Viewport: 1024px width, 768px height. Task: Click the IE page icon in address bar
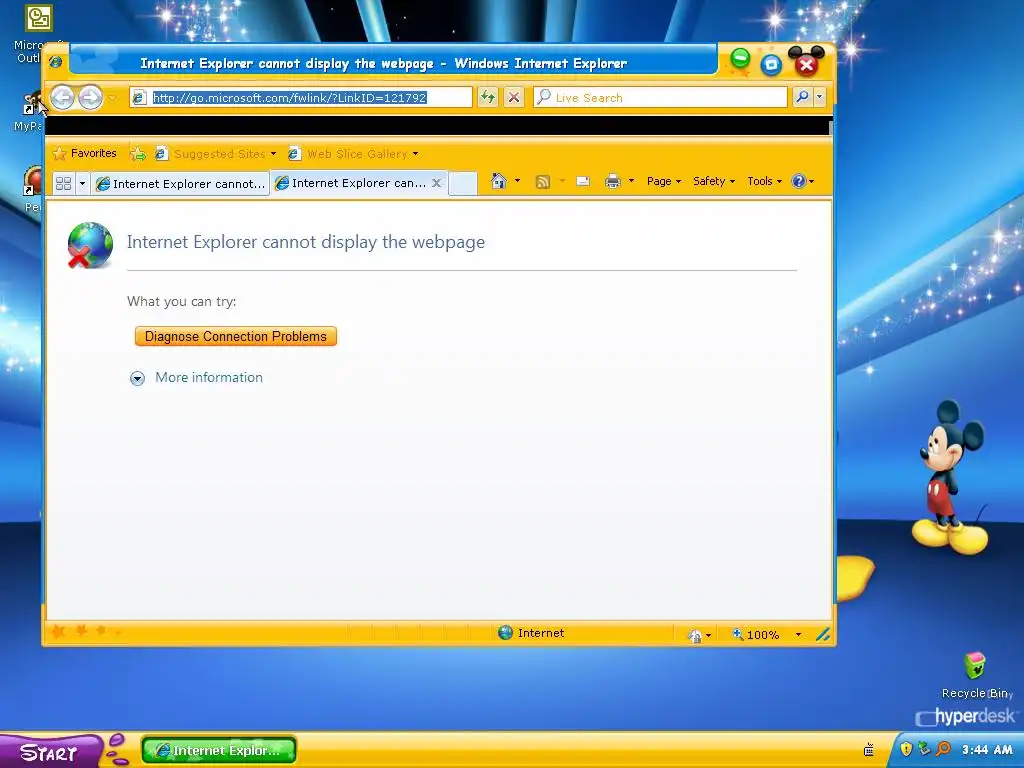[x=138, y=98]
